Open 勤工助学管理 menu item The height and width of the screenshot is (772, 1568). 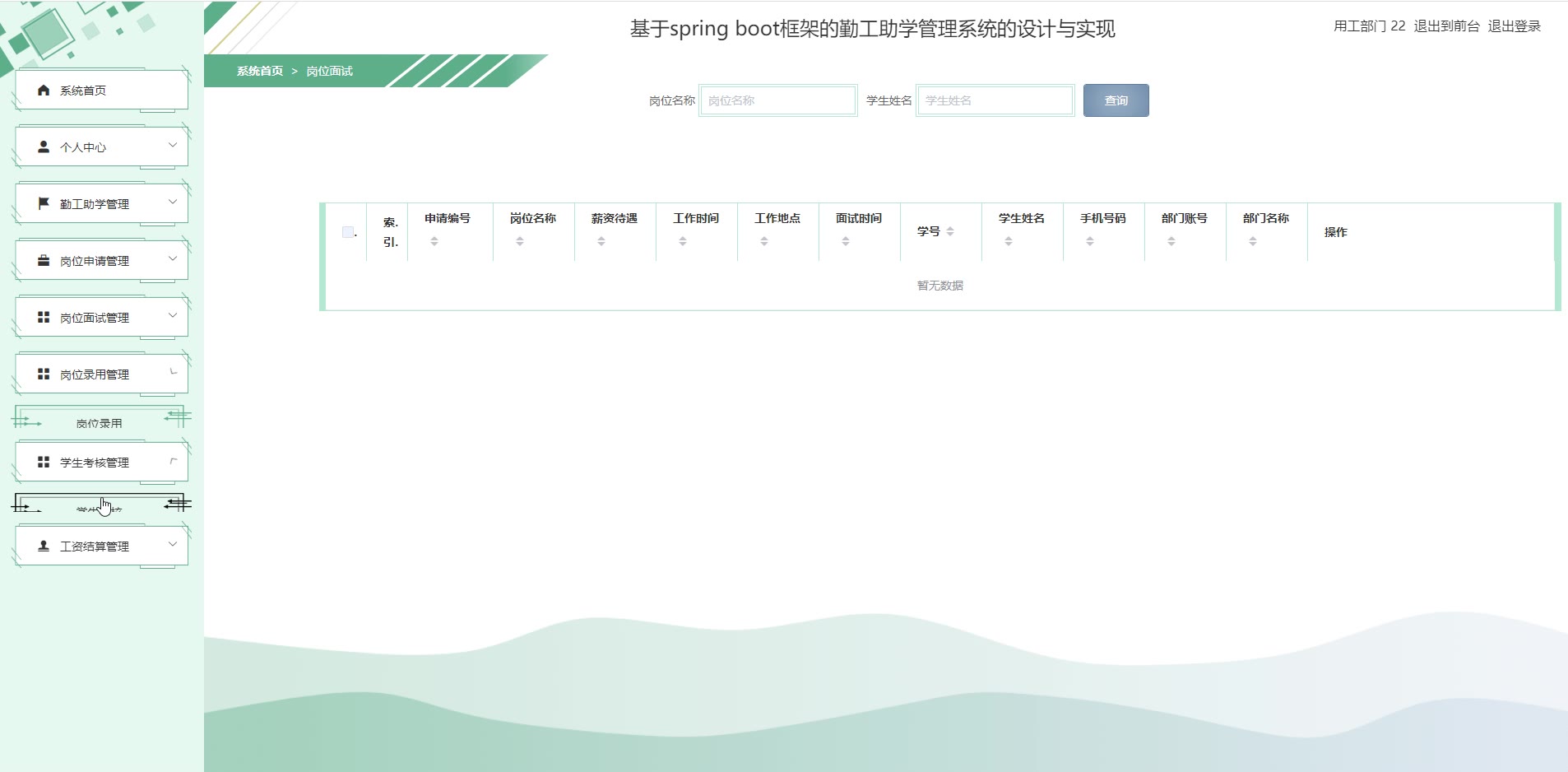point(101,203)
